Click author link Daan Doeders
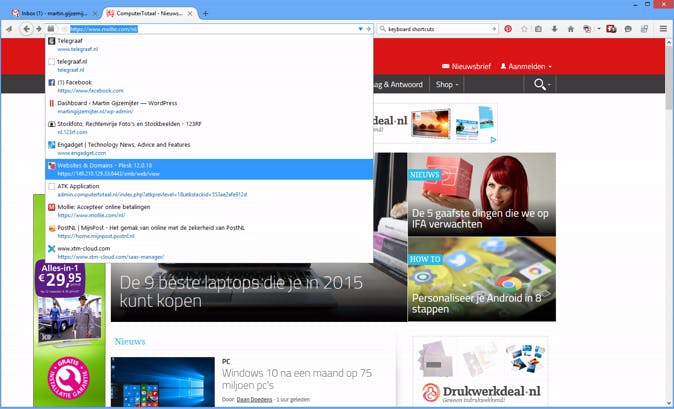The height and width of the screenshot is (409, 674). [254, 399]
